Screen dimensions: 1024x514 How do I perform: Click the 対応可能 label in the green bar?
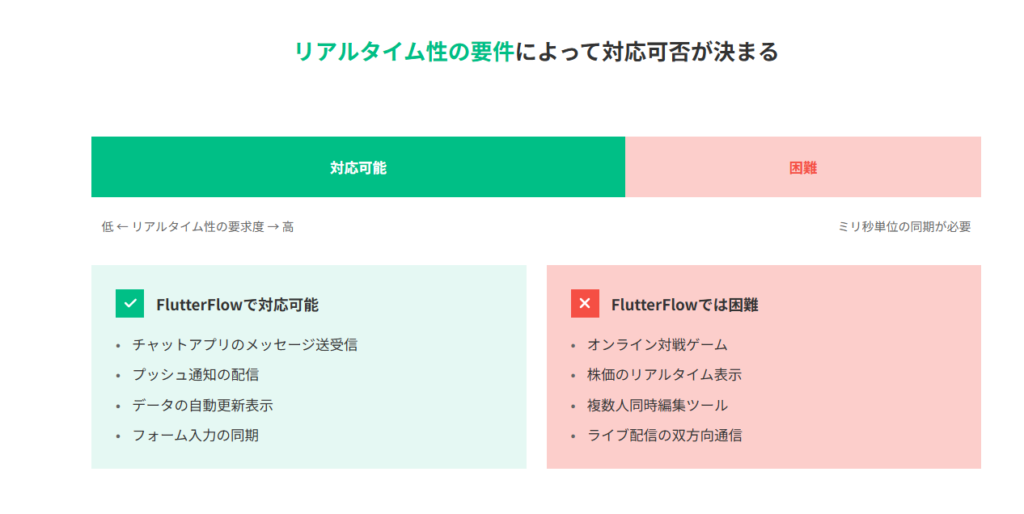pos(358,168)
